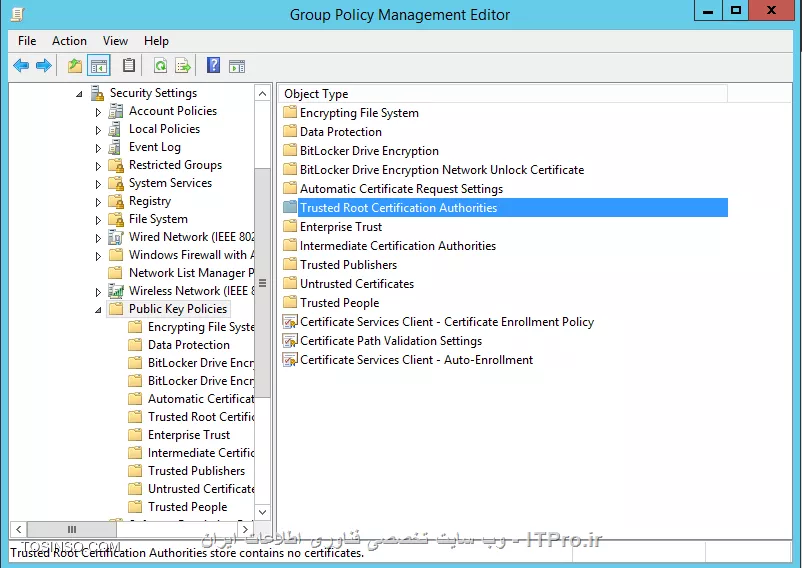
Task: Expand System Services node
Action: [x=98, y=184]
